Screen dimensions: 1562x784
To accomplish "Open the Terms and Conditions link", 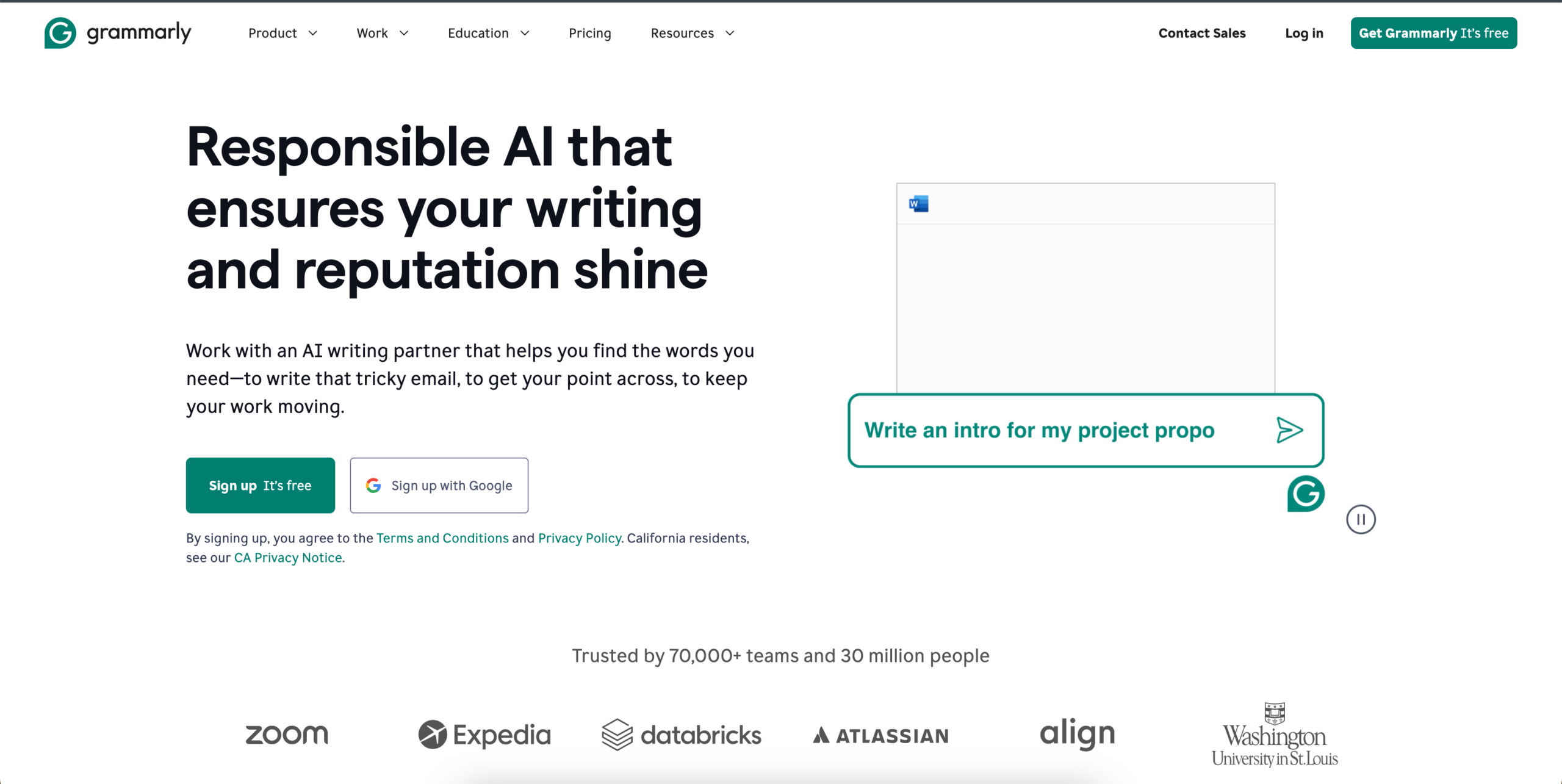I will point(442,538).
